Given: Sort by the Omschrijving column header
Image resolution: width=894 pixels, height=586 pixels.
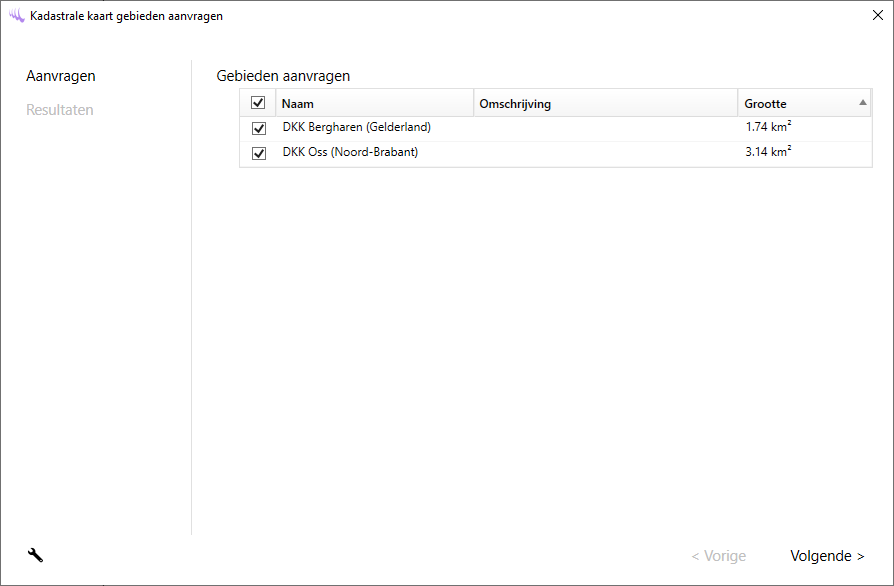Looking at the screenshot, I should [515, 104].
